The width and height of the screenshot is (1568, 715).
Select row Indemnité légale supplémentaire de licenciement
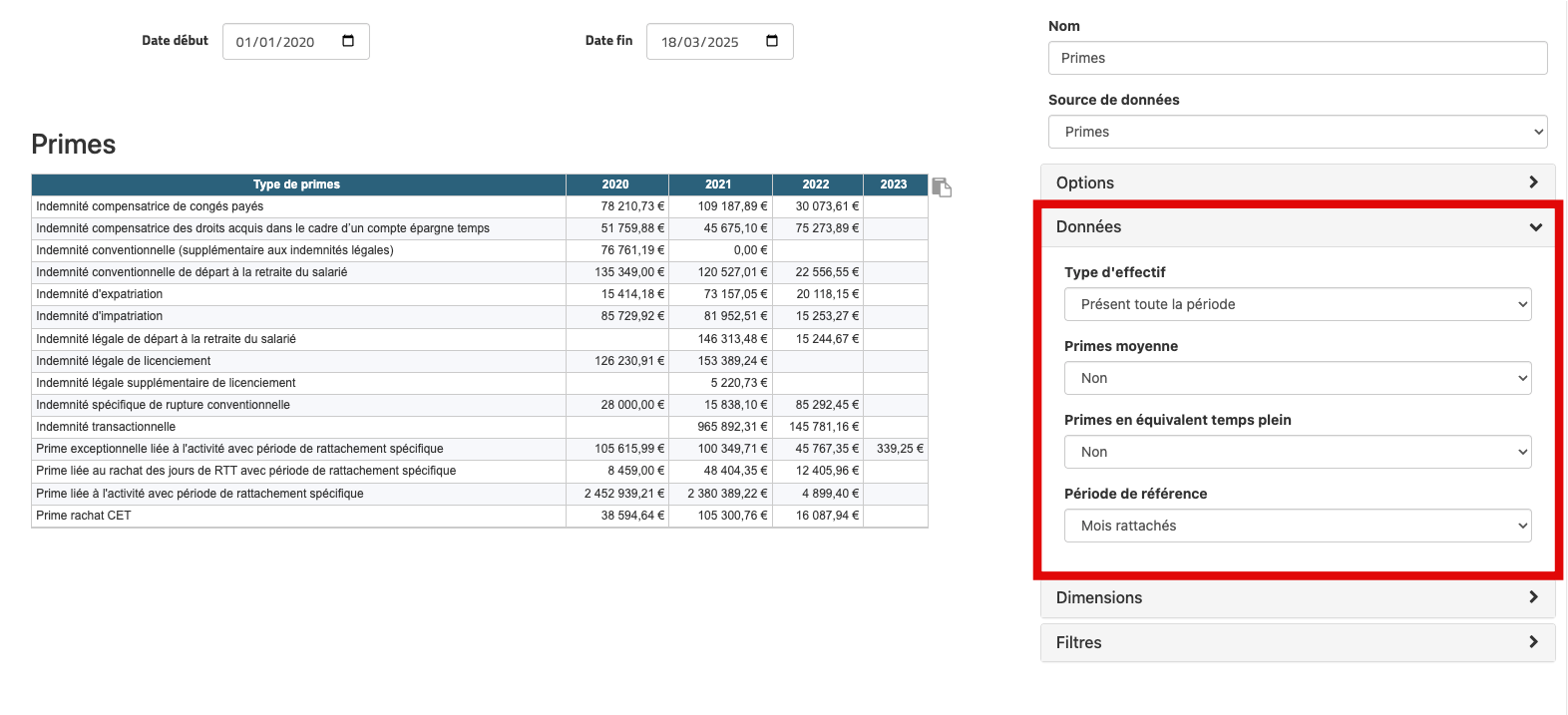[480, 383]
